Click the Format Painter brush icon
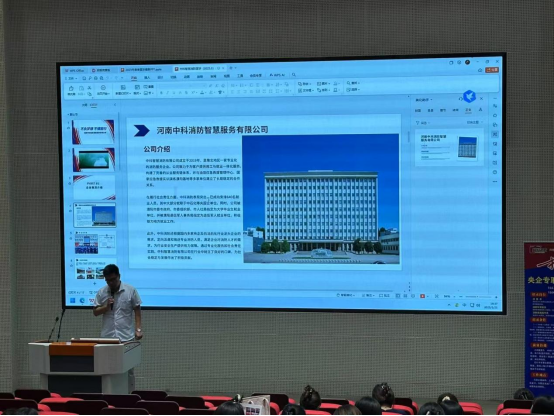Image resolution: width=554 pixels, height=416 pixels. (89, 94)
